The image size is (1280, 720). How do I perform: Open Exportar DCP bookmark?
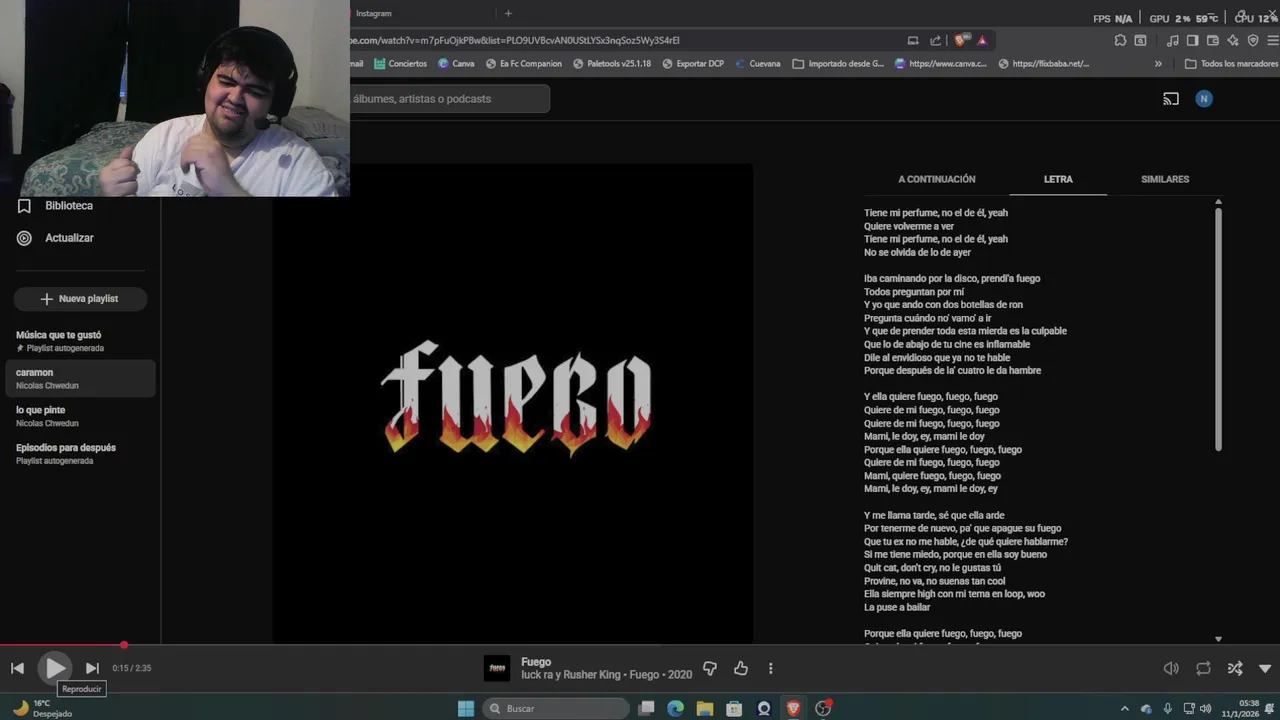[x=693, y=63]
